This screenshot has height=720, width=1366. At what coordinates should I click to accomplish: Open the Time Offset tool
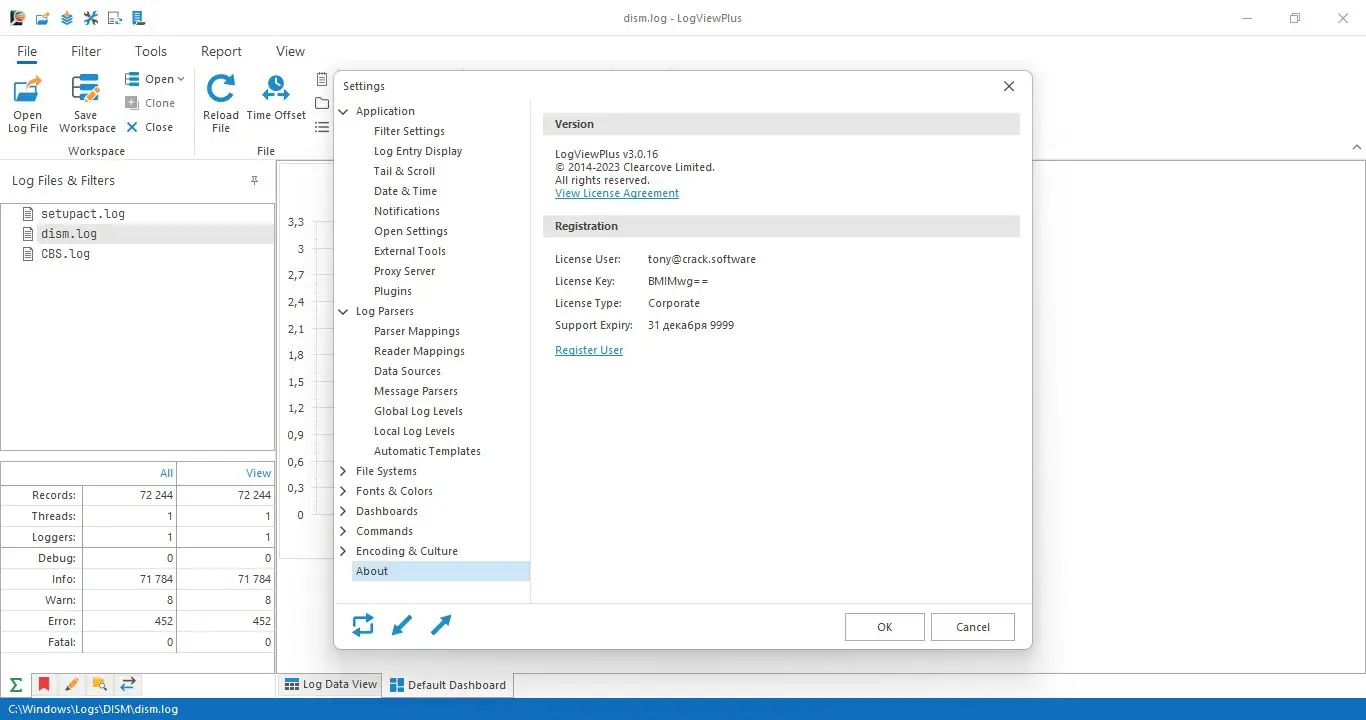276,89
